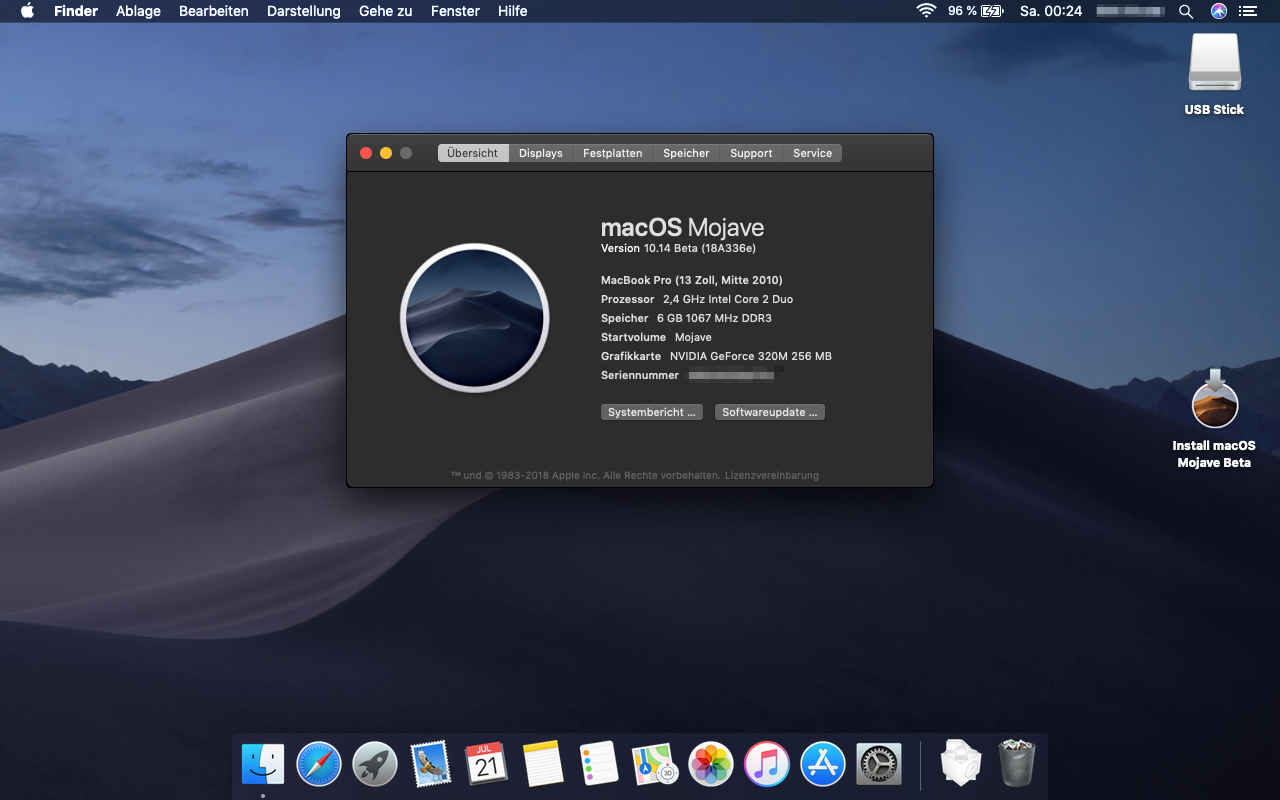This screenshot has width=1280, height=800.
Task: Click 6 GB 1067 MHz DDR3 text
Action: pos(714,318)
